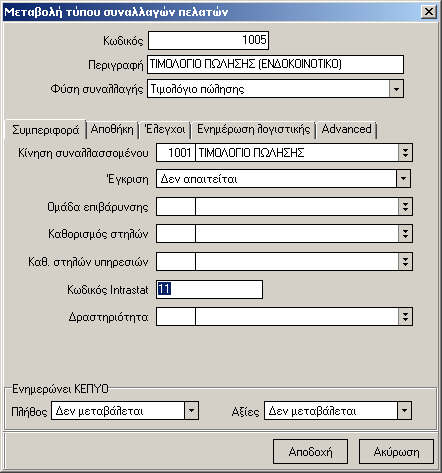Close the dialog with the X button
Screen dimensions: 442x473
coord(429,12)
